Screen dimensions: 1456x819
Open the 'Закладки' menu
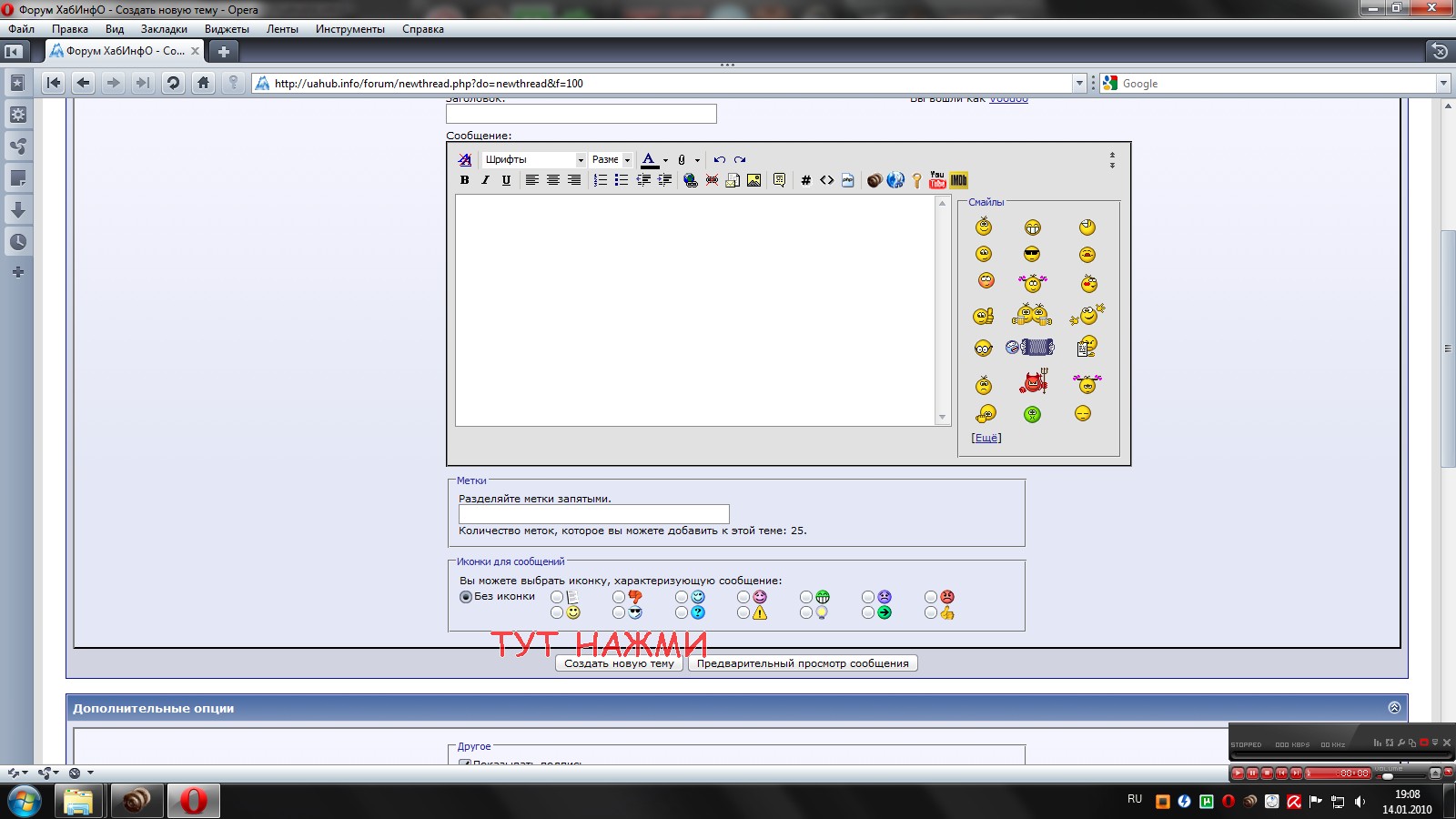[164, 29]
